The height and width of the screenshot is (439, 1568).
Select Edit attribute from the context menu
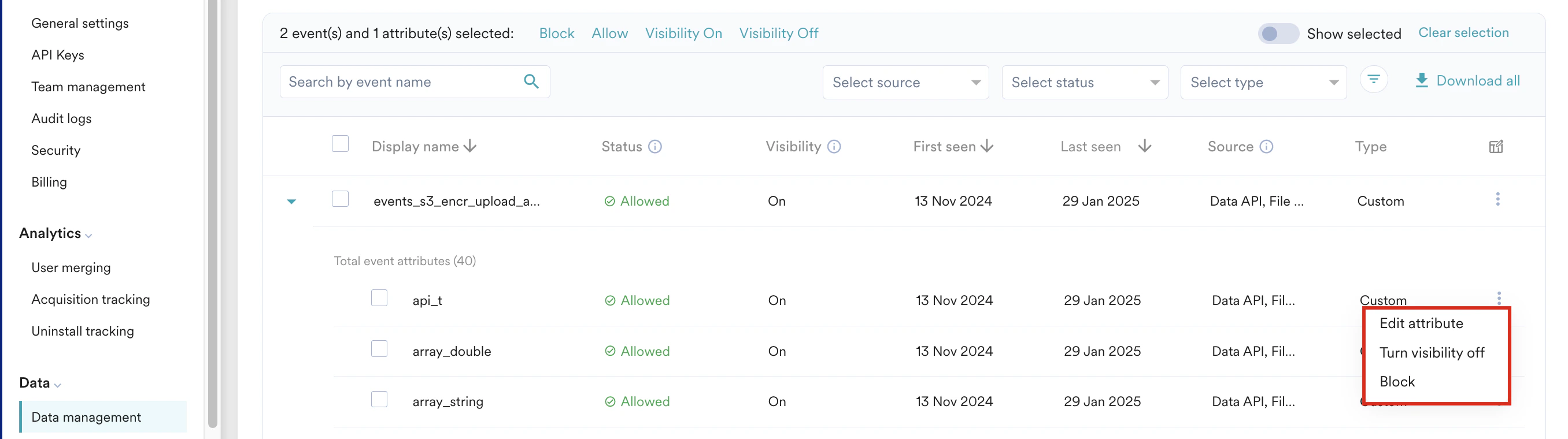tap(1421, 323)
